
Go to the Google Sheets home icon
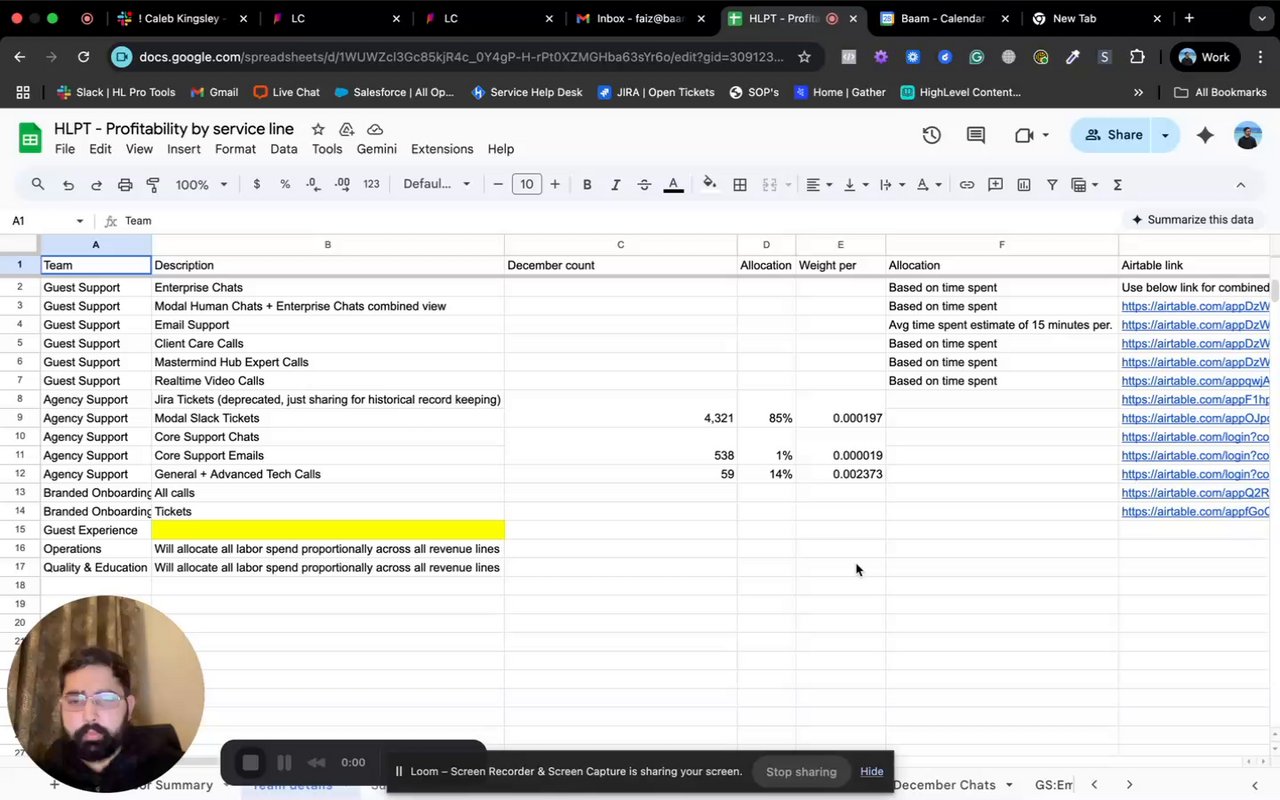click(30, 138)
